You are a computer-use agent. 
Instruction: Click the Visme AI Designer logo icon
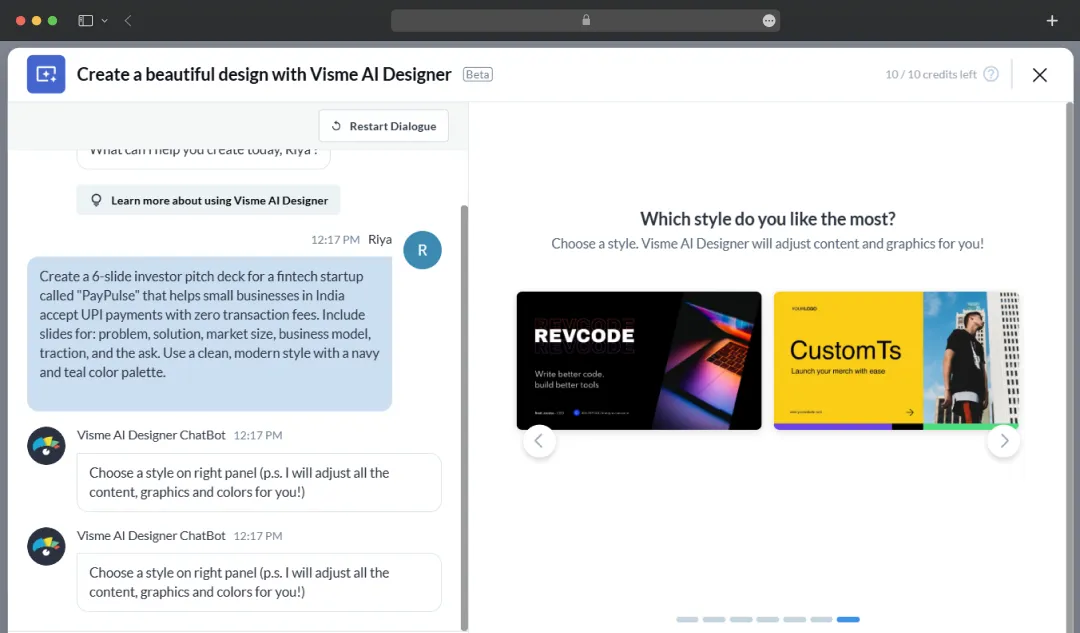tap(46, 74)
